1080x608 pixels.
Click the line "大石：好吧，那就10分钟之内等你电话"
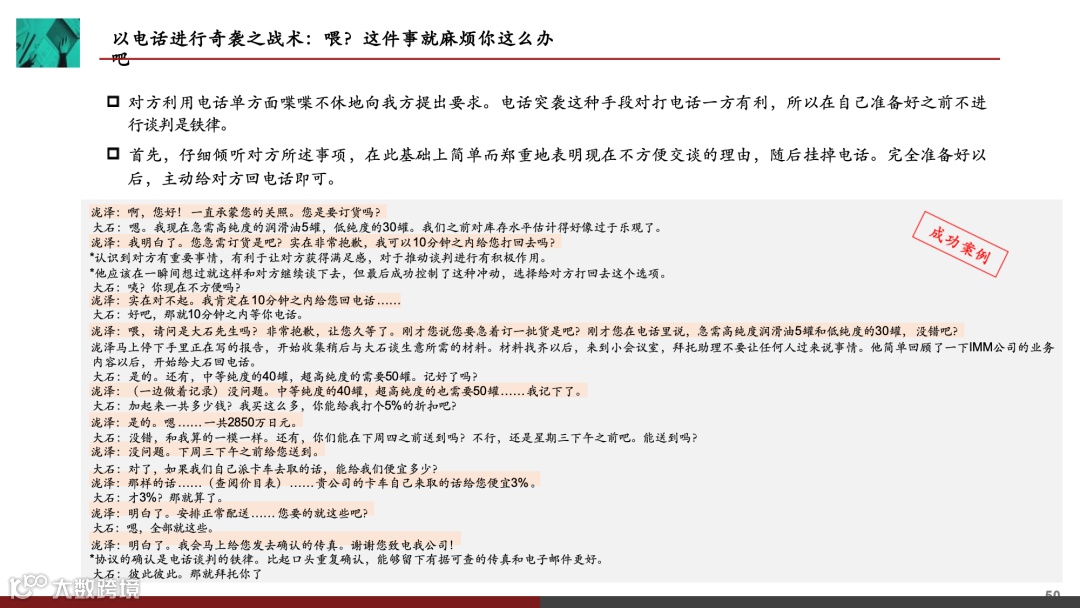197,315
